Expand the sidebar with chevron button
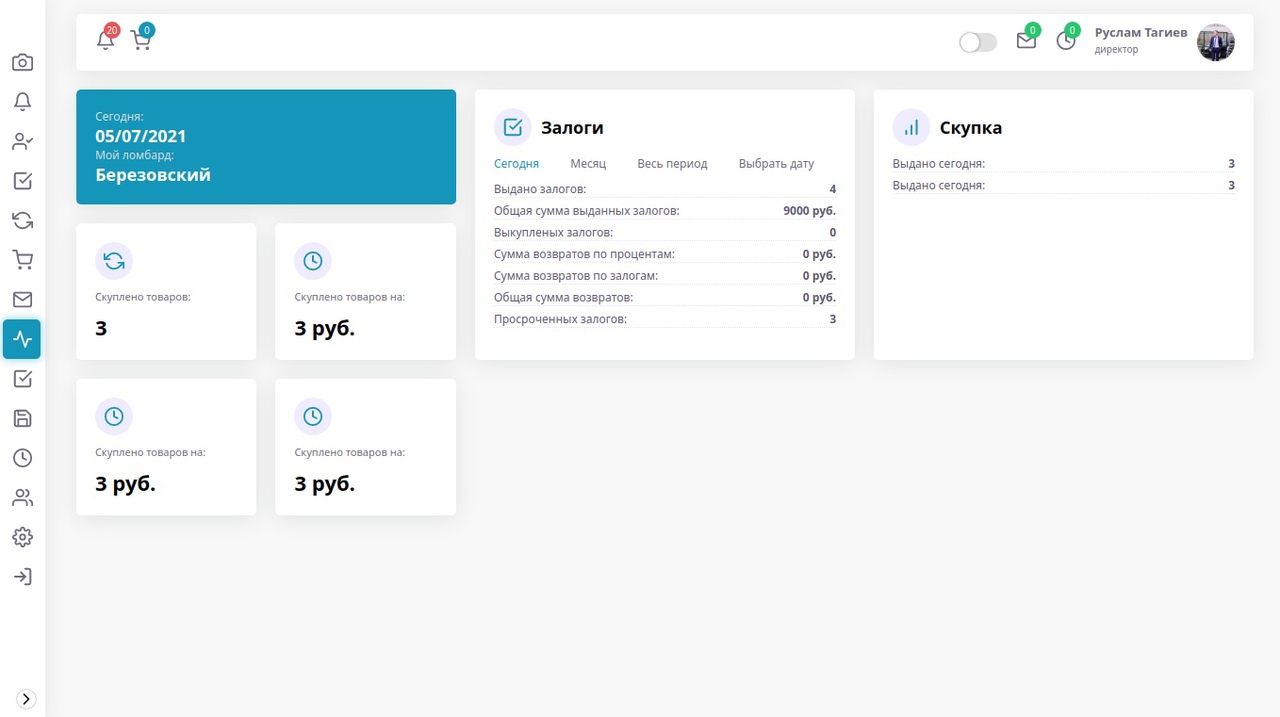The width and height of the screenshot is (1280, 717). [x=27, y=699]
